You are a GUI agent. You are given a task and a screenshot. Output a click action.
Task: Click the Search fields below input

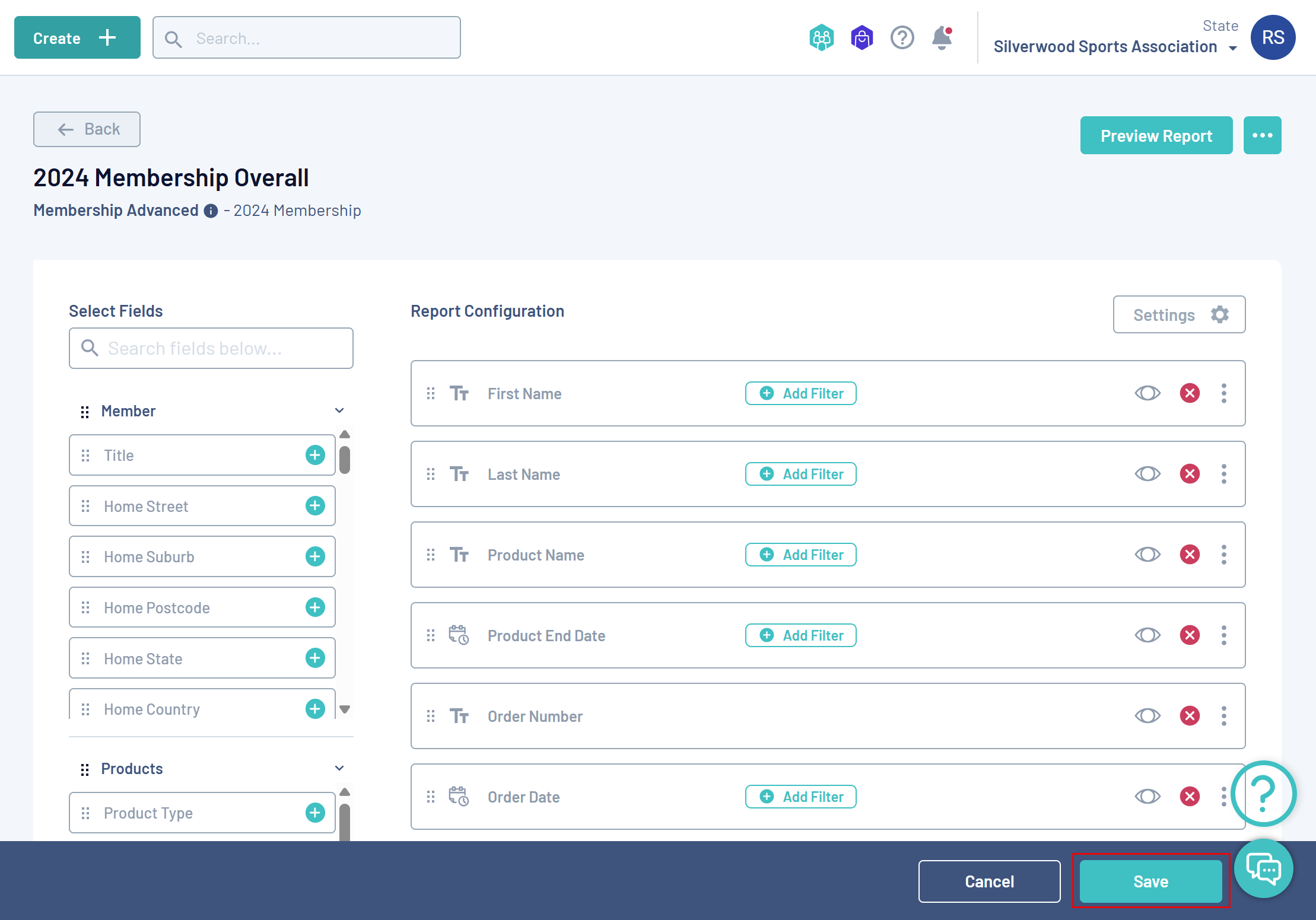[x=211, y=348]
